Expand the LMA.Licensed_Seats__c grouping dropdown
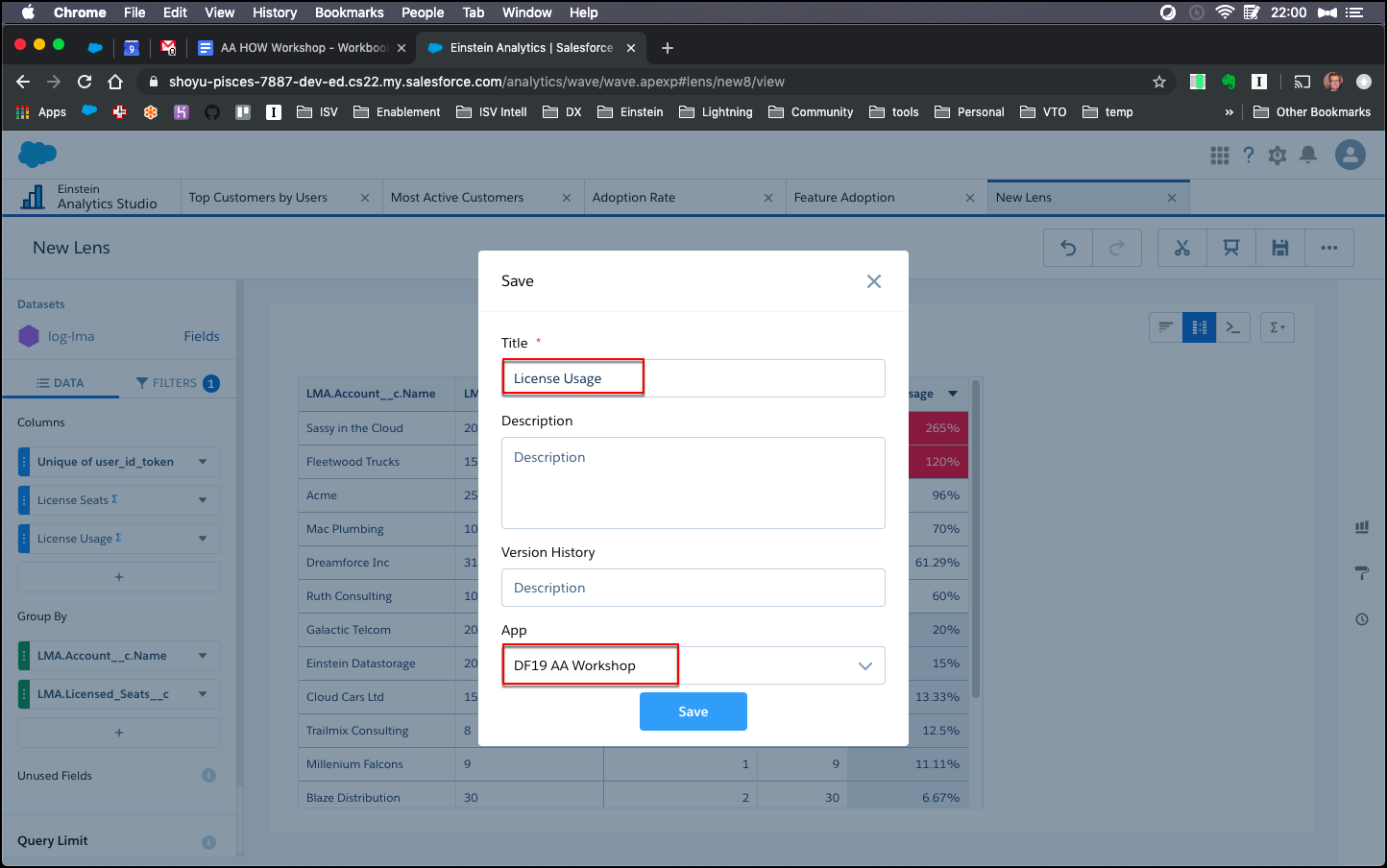This screenshot has width=1387, height=868. pyautogui.click(x=203, y=694)
